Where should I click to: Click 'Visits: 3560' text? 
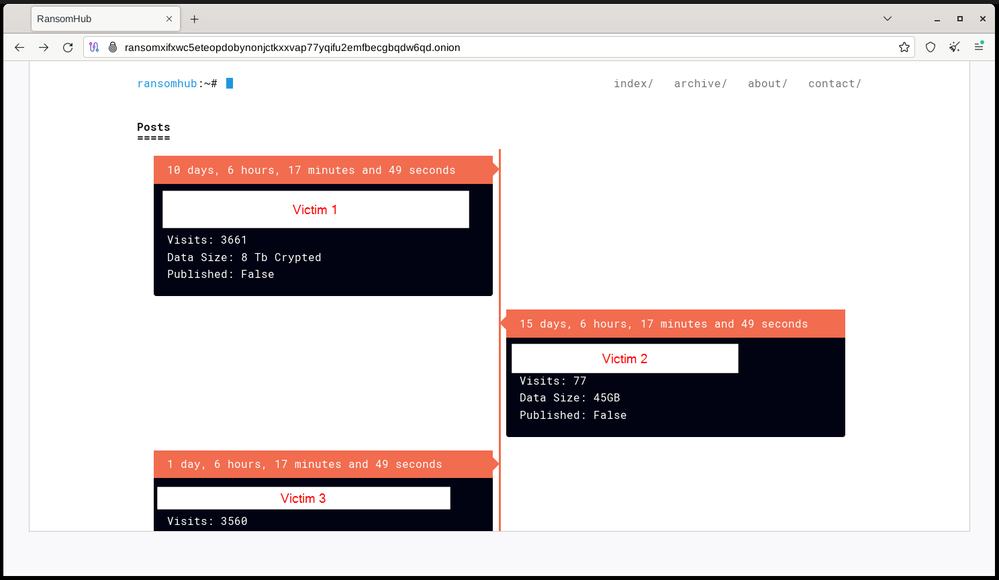[207, 521]
